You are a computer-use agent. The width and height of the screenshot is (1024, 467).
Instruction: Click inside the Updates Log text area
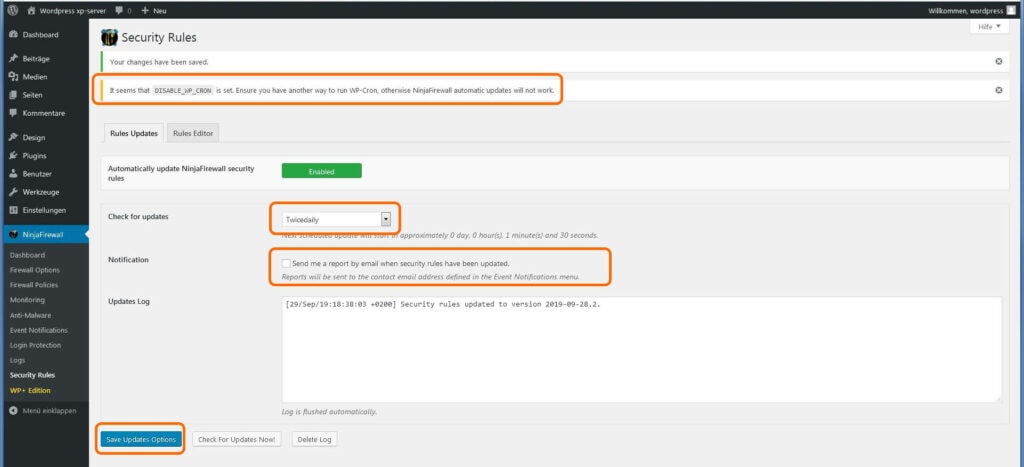tap(641, 349)
